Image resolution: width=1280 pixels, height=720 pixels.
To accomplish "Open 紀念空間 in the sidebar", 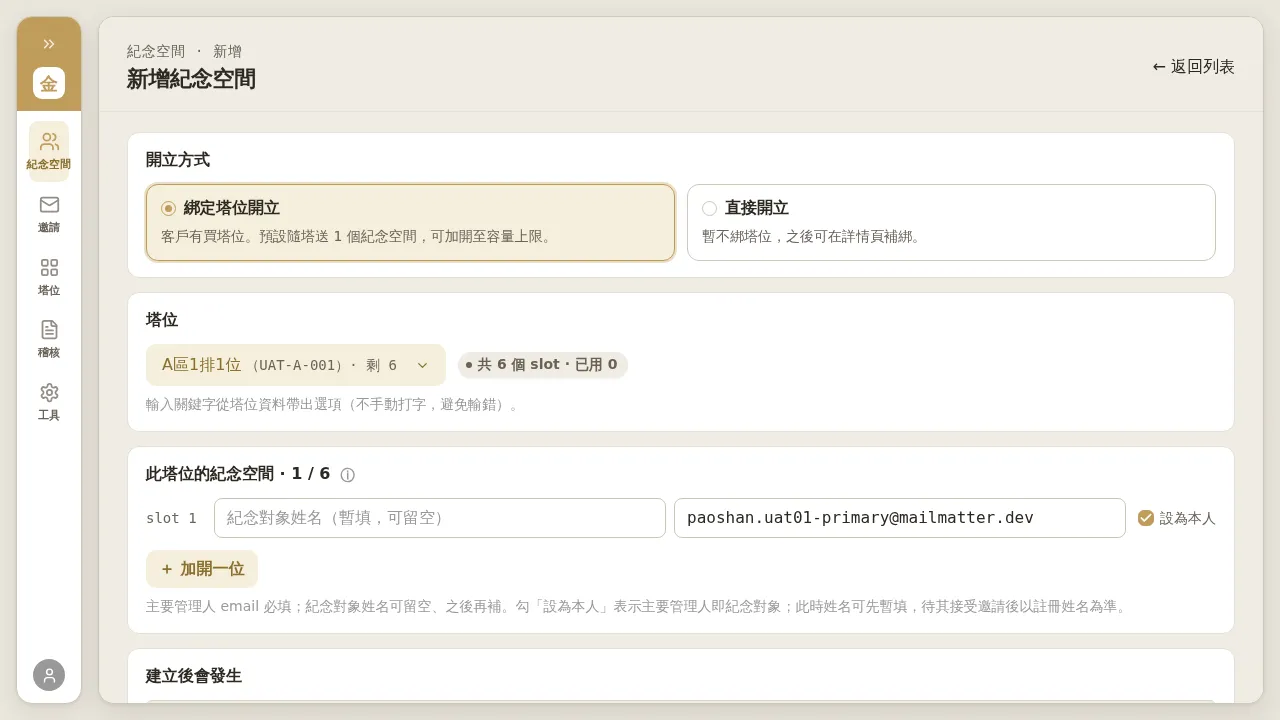I will (49, 151).
